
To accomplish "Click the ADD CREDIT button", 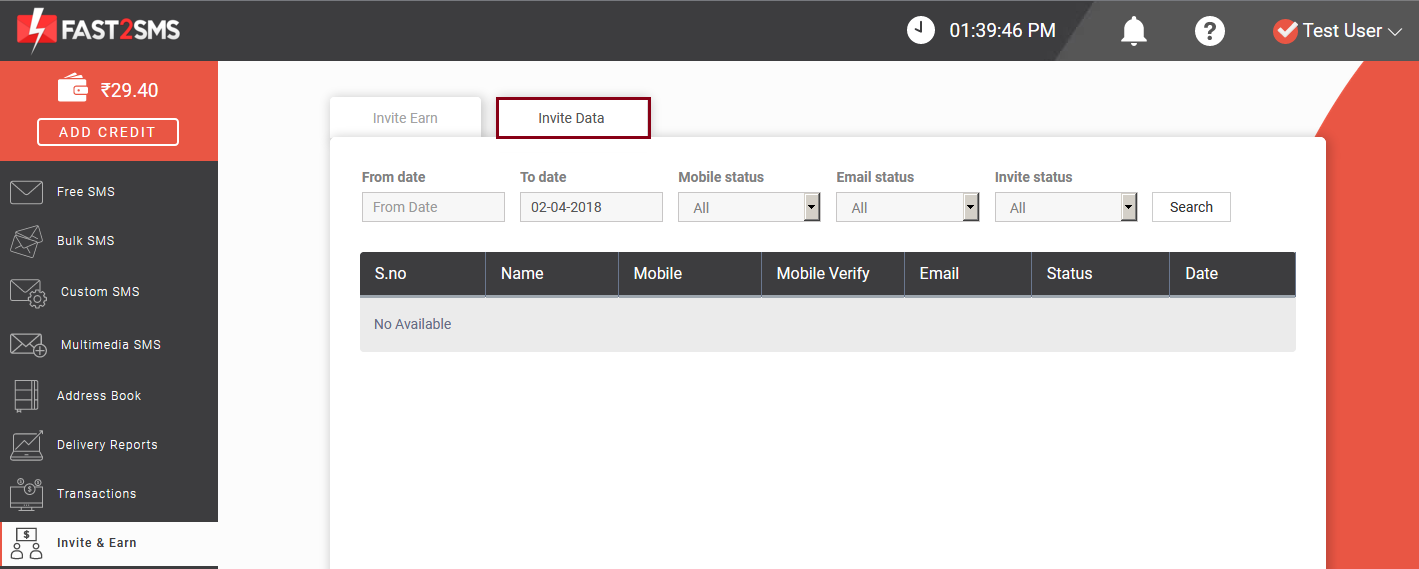I will pyautogui.click(x=108, y=132).
